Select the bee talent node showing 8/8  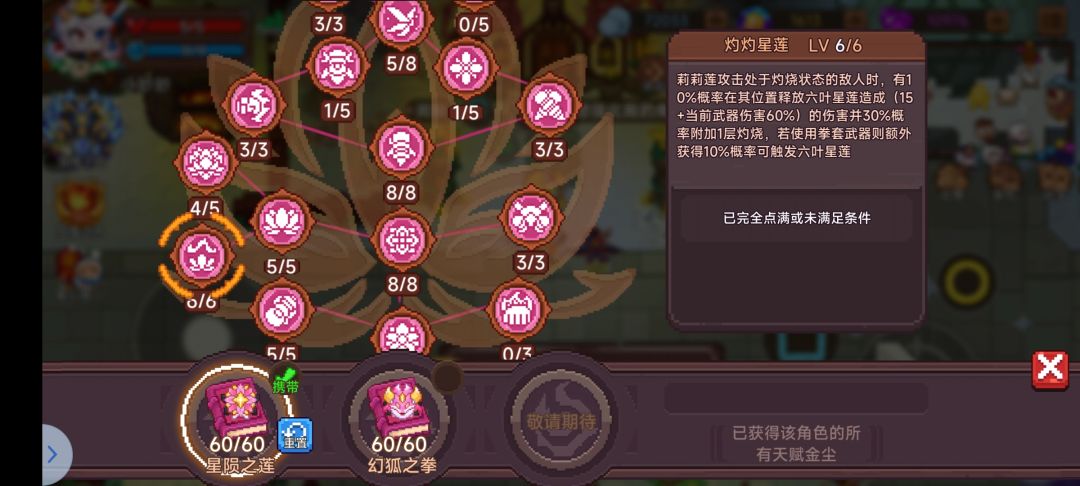point(402,147)
